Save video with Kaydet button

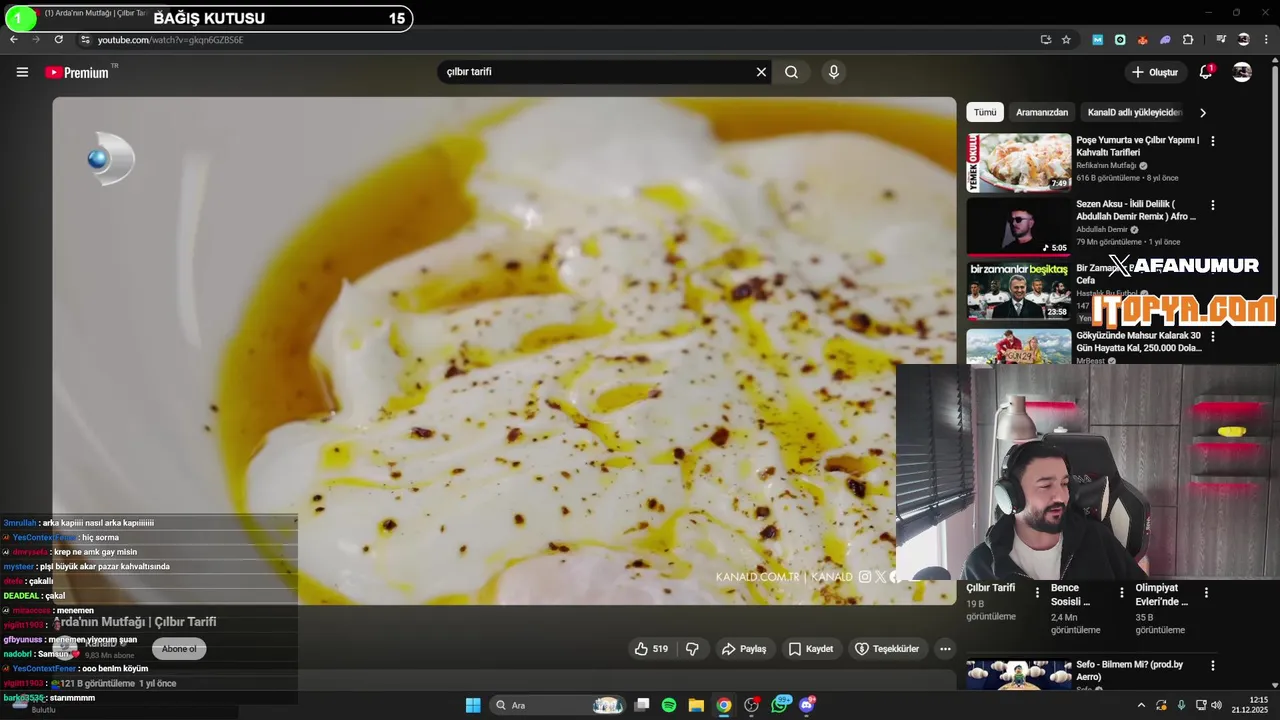pyautogui.click(x=811, y=649)
